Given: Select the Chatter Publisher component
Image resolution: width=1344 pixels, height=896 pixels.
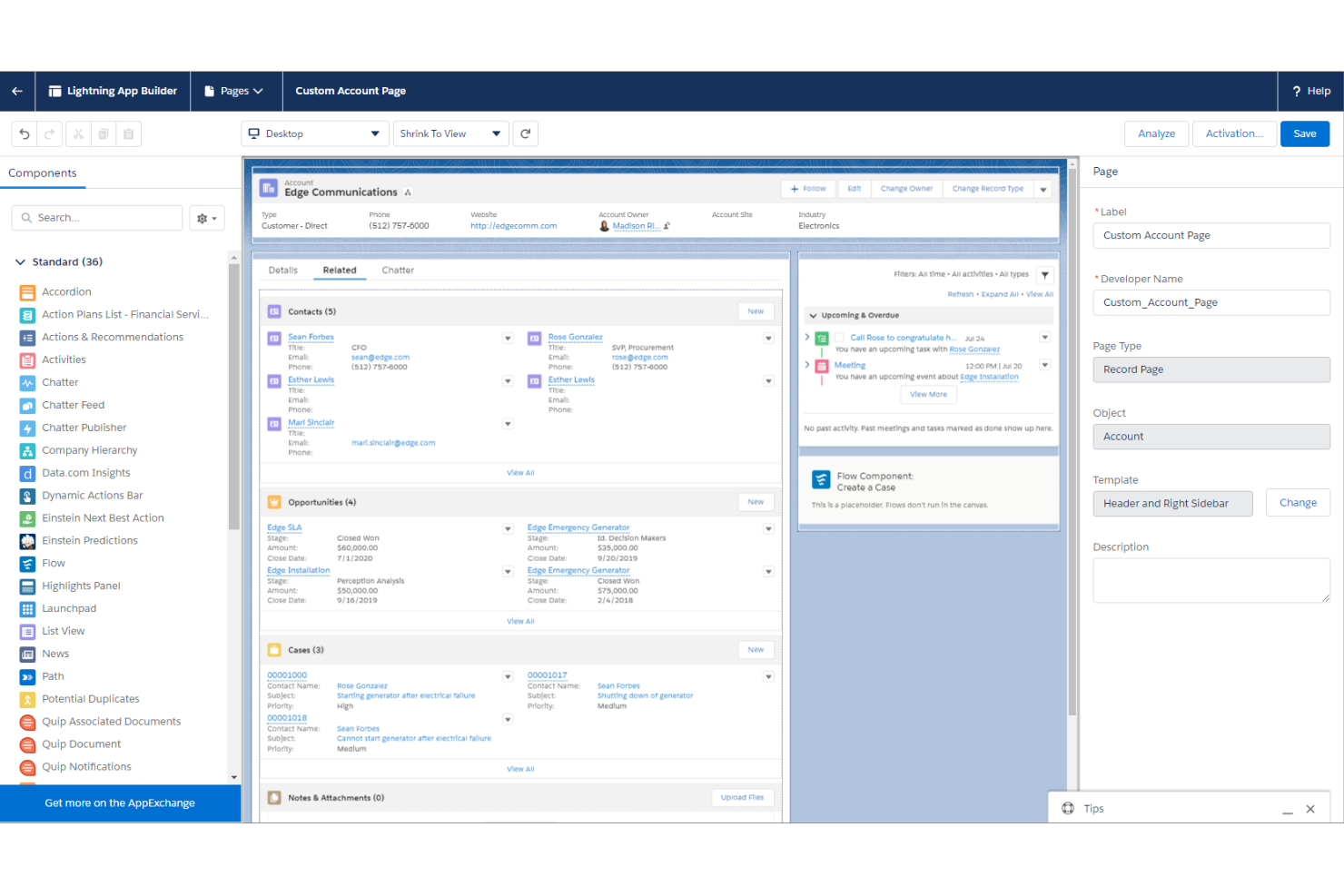Looking at the screenshot, I should click(x=84, y=428).
